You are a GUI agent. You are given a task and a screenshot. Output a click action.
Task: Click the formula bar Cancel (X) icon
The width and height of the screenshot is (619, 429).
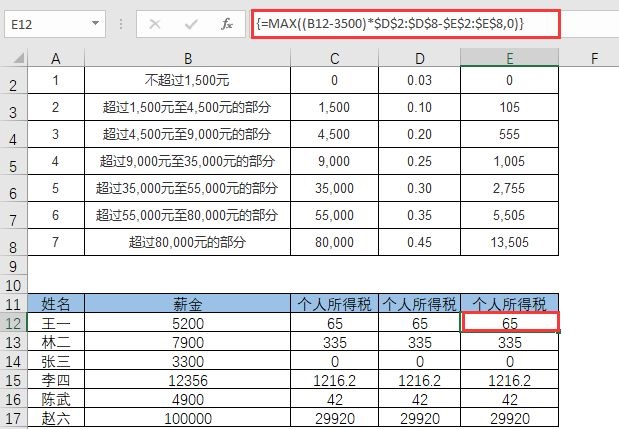click(x=155, y=24)
